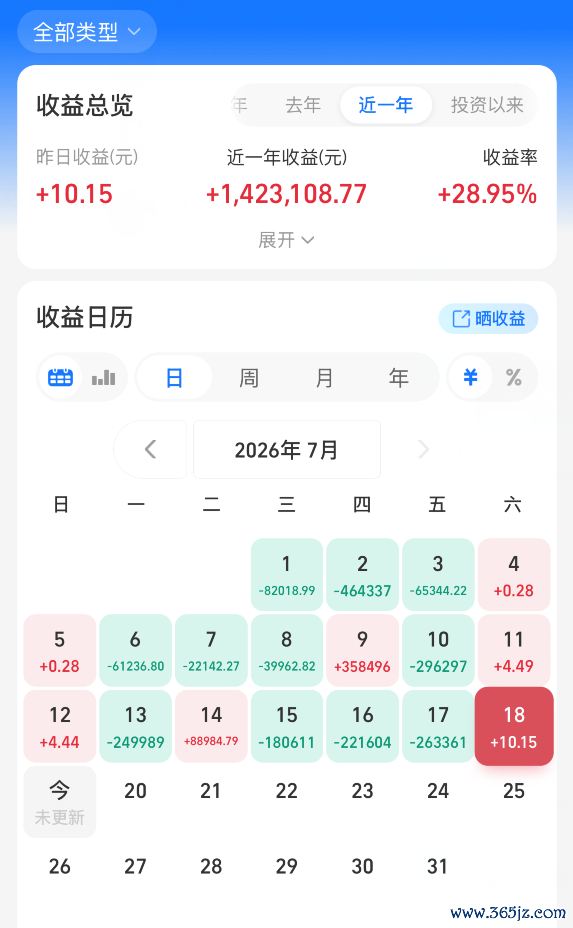573x928 pixels.
Task: Switch to calendar view icon
Action: coord(60,377)
